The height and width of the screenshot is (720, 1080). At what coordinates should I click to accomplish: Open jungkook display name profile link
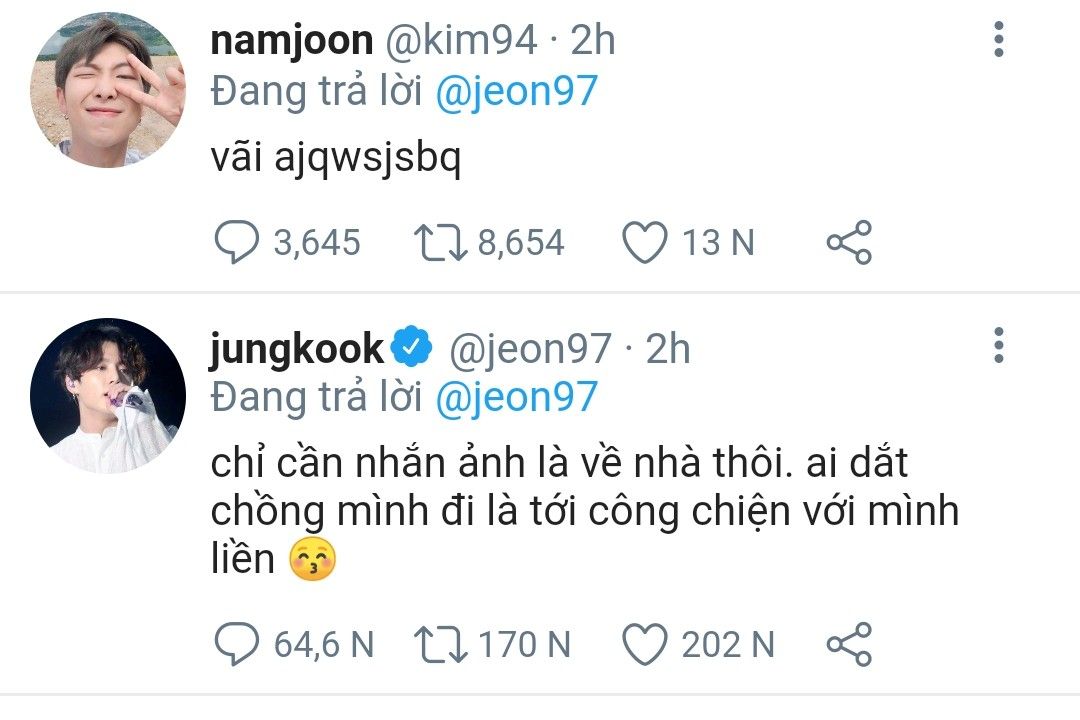[297, 348]
